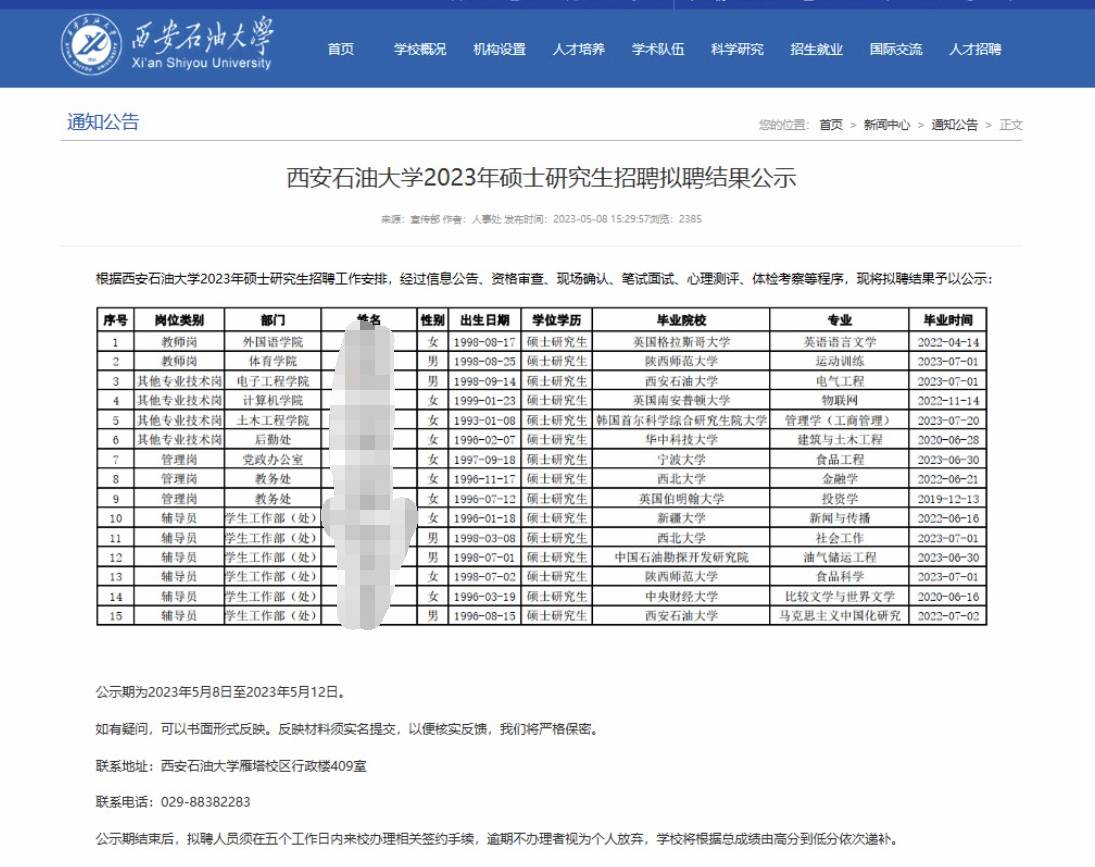Open the 人才培养 navigation item
Screen dimensions: 1095x867
578,49
